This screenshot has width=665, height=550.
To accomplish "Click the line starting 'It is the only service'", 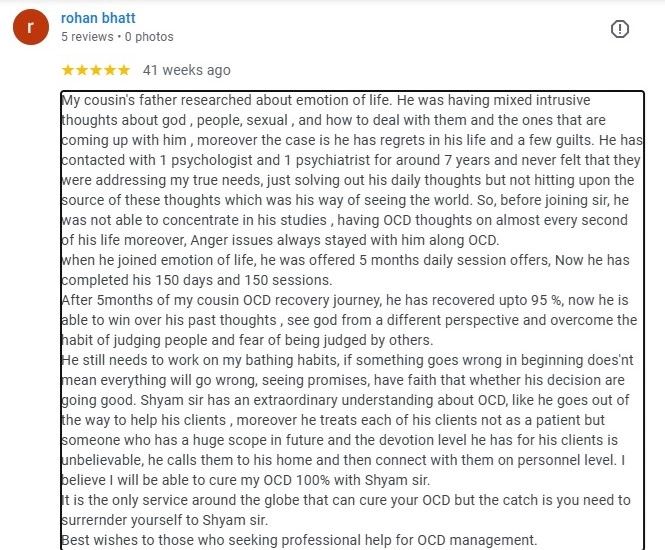I will (x=346, y=500).
